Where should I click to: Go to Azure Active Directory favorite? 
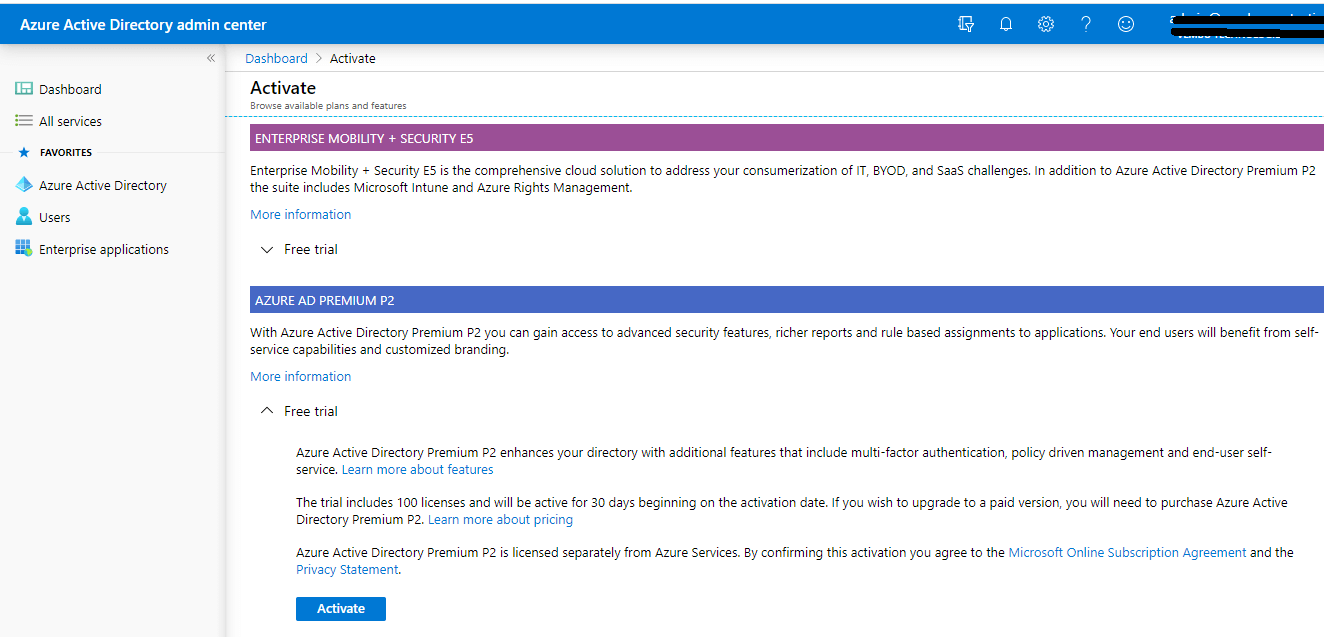point(103,185)
